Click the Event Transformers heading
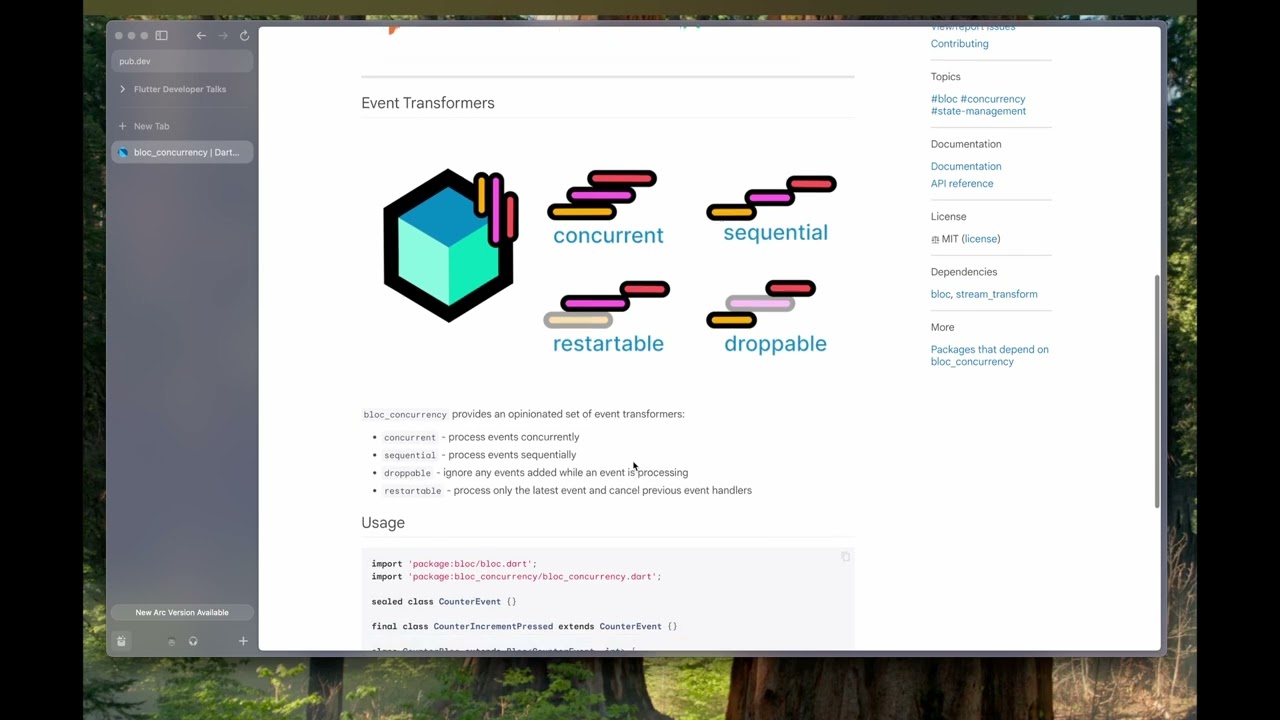 (428, 103)
